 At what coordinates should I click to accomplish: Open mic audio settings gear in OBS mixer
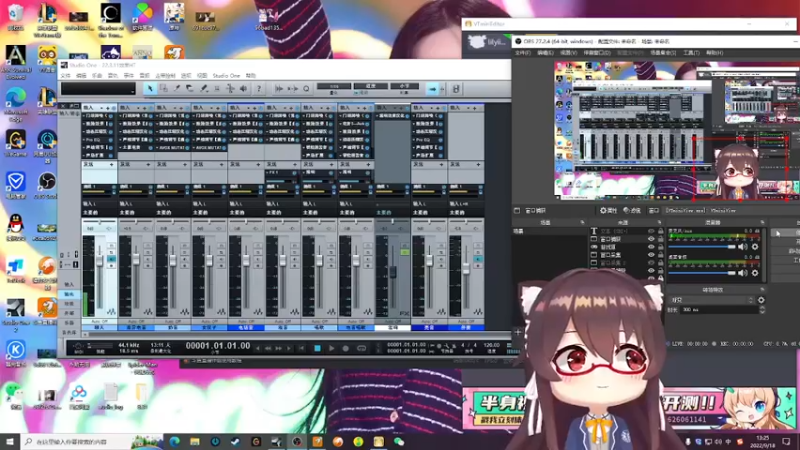pos(755,247)
